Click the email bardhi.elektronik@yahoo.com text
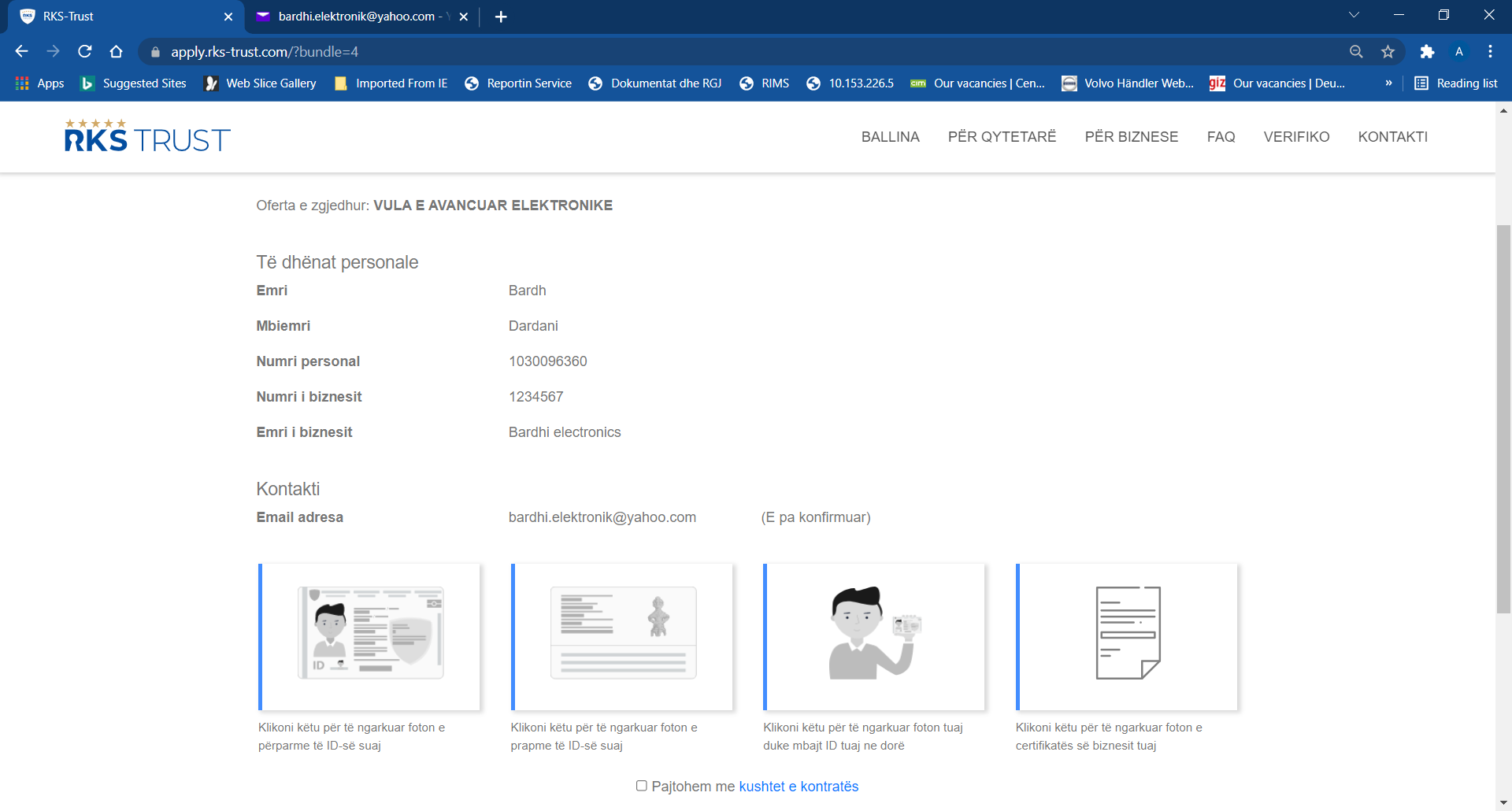Viewport: 1512px width, 811px height. 602,517
